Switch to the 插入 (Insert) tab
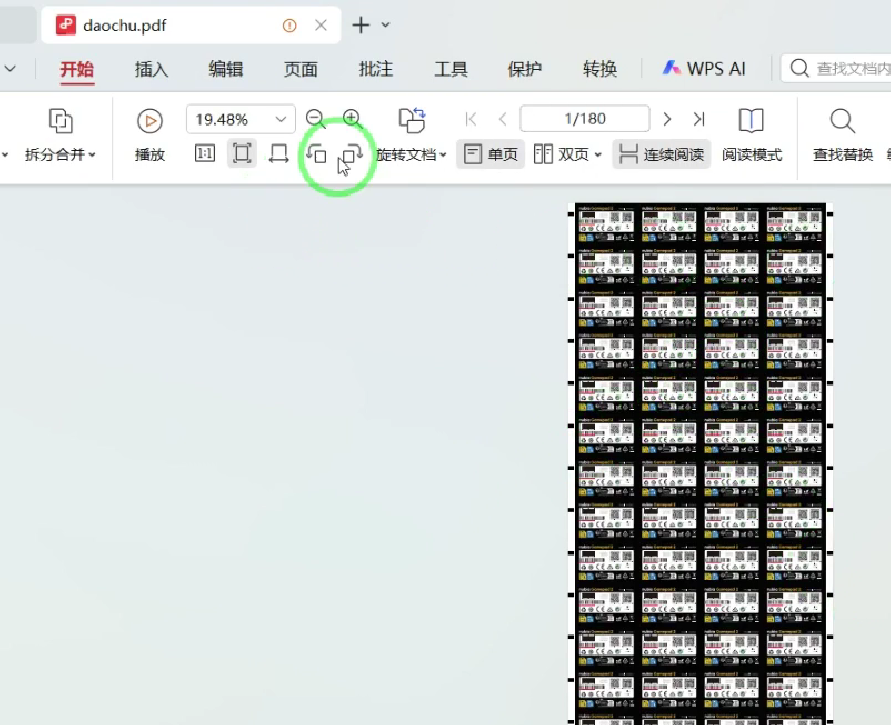Viewport: 891px width, 725px height. tap(151, 69)
